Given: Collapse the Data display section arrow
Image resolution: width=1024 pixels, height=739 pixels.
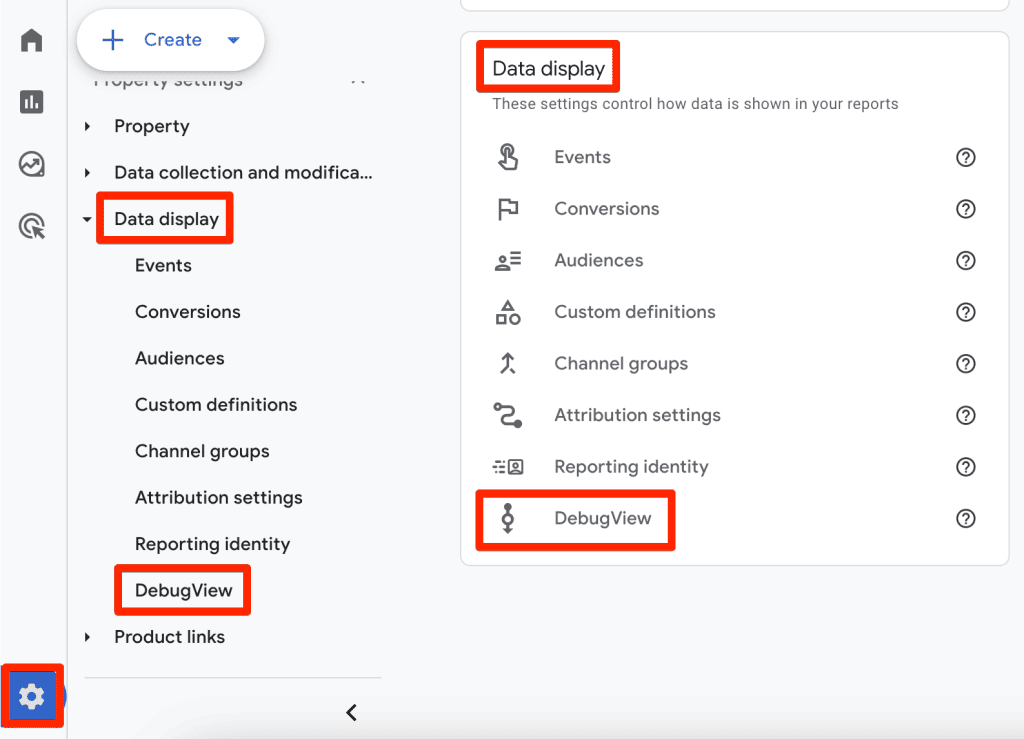Looking at the screenshot, I should click(88, 219).
